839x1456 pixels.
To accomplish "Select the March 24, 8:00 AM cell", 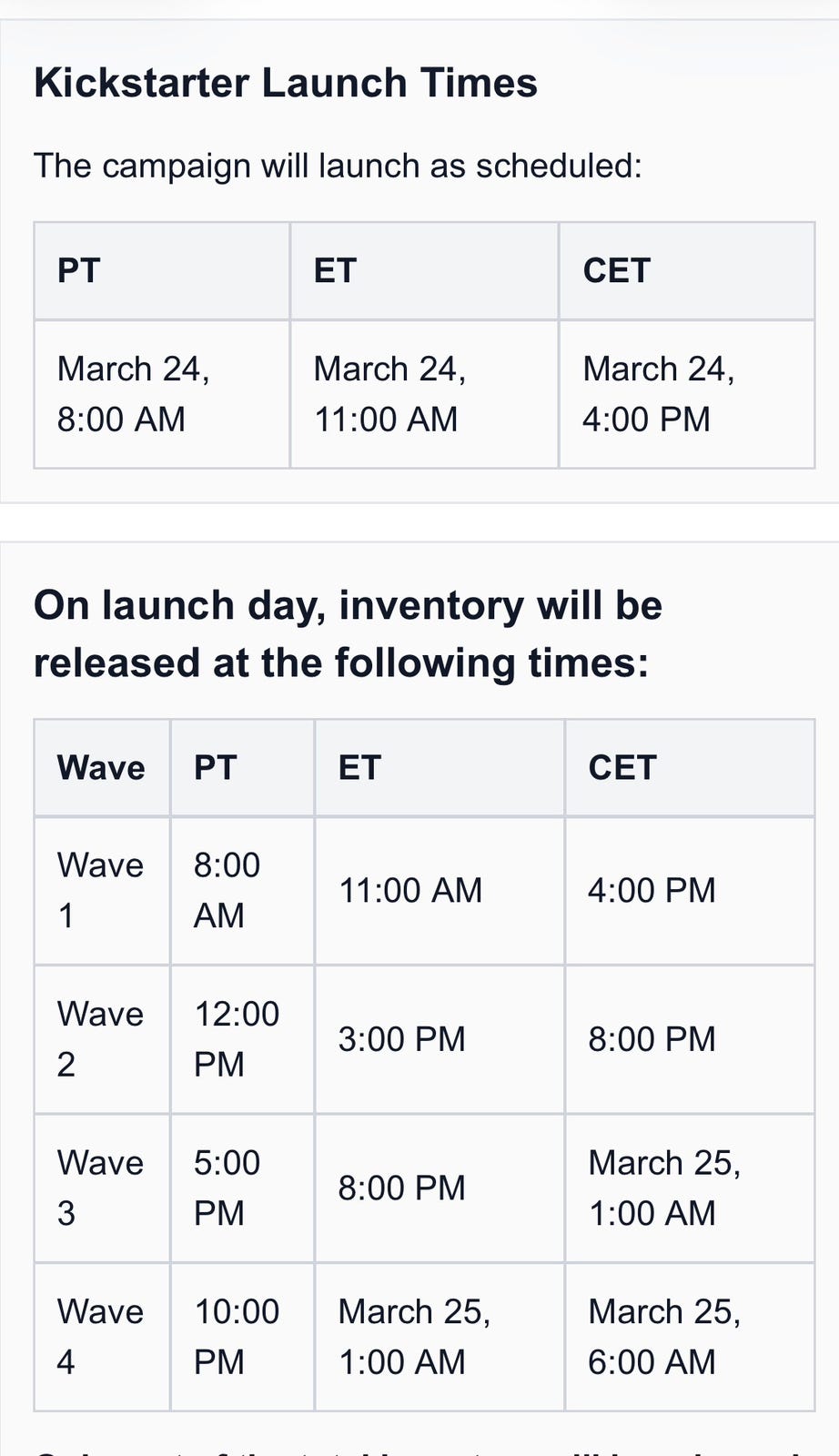I will click(x=133, y=394).
